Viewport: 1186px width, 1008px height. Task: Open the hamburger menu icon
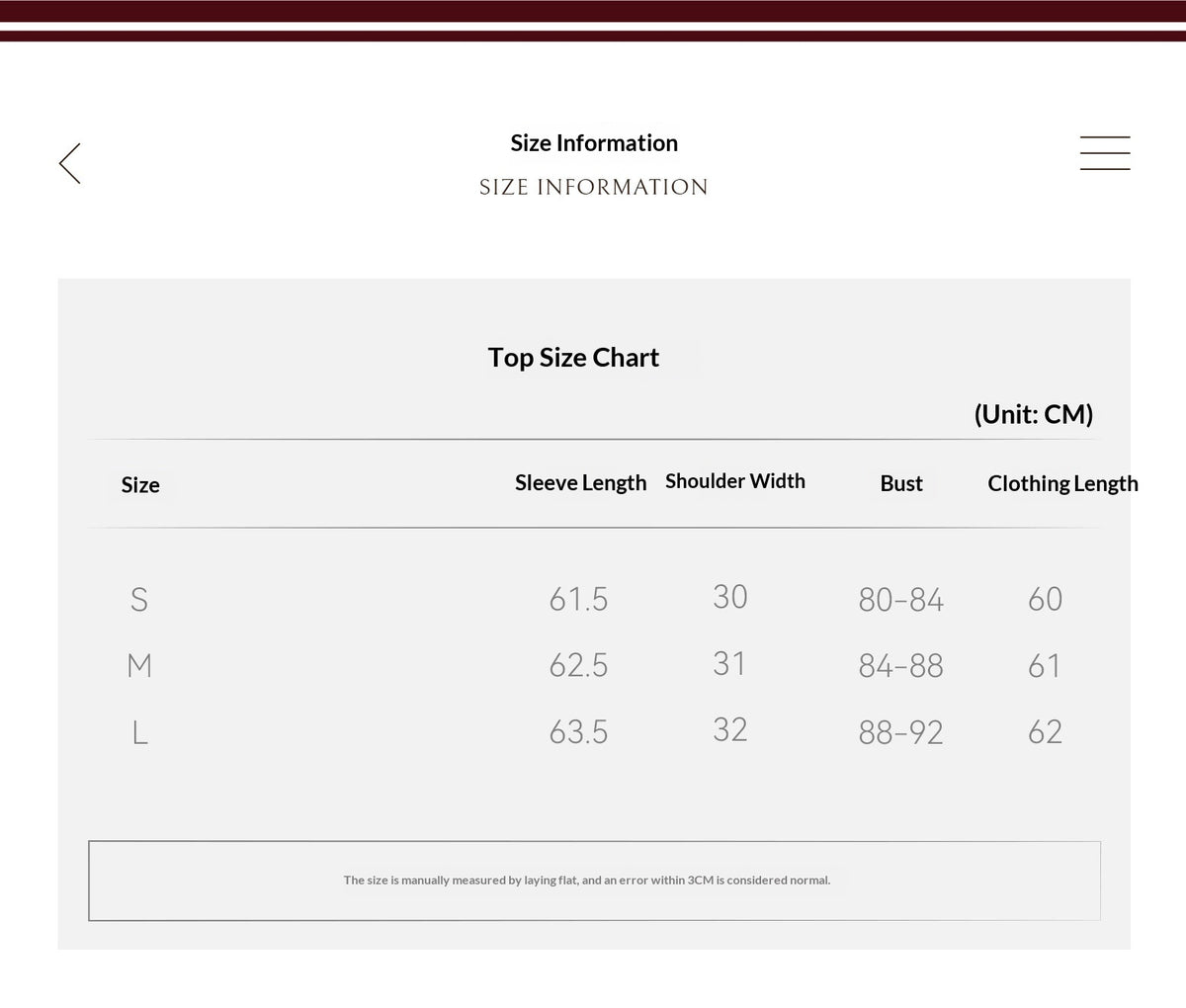pyautogui.click(x=1104, y=153)
